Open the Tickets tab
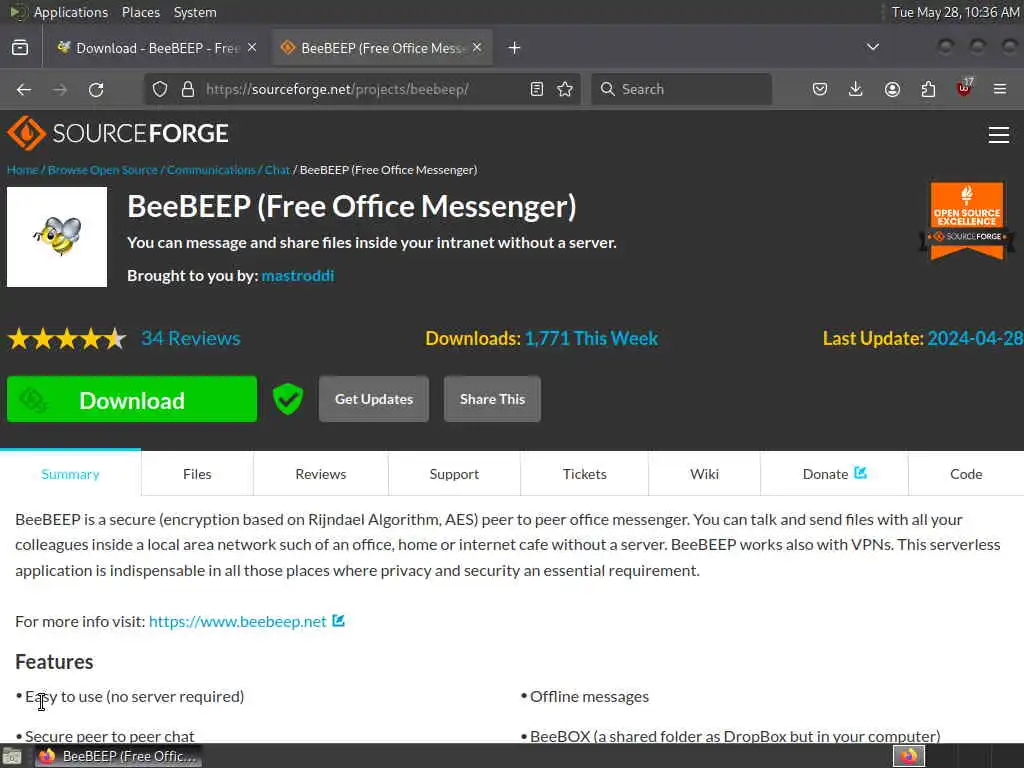Image resolution: width=1024 pixels, height=768 pixels. pos(584,474)
